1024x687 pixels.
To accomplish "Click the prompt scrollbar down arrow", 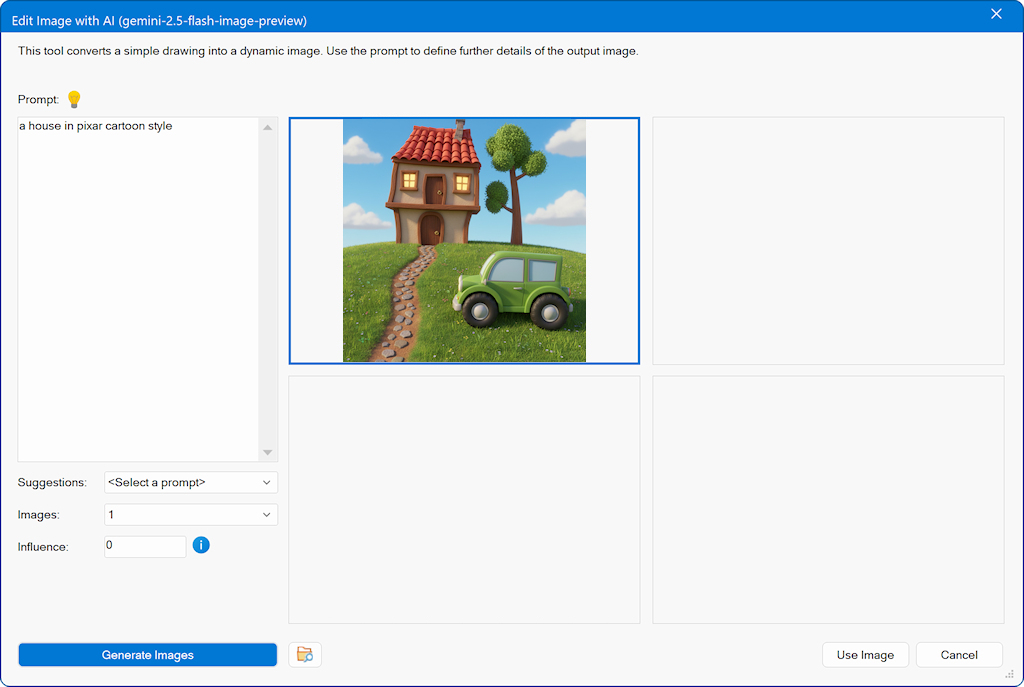I will [x=268, y=453].
